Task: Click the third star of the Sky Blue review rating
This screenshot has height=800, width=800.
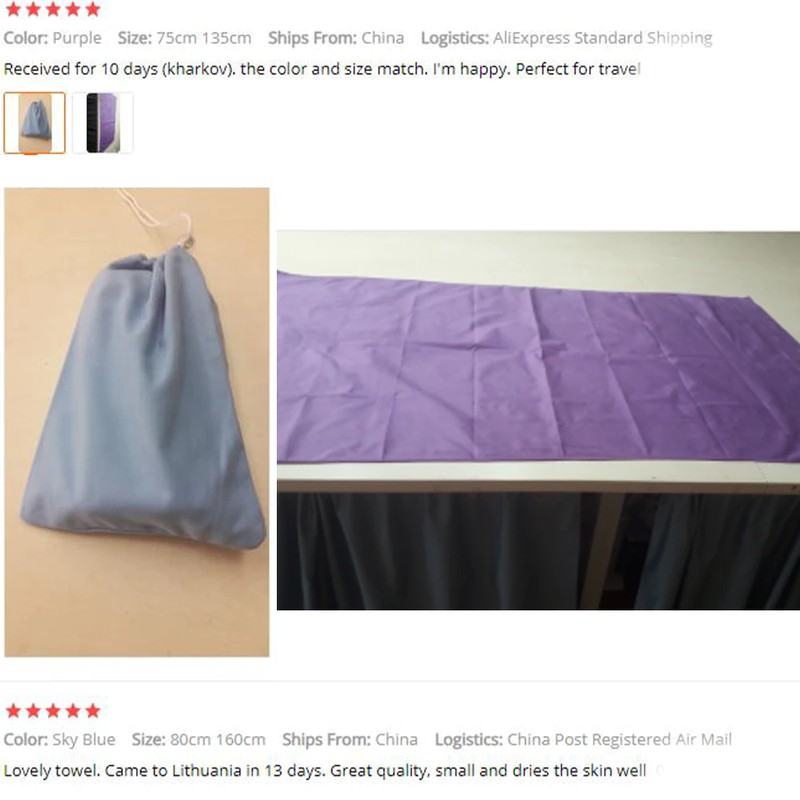Action: tap(53, 710)
